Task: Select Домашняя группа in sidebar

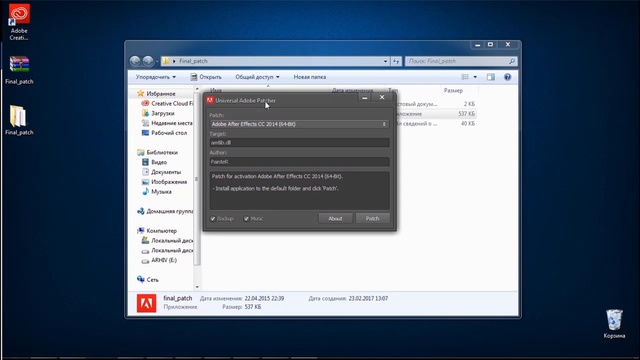Action: (165, 211)
